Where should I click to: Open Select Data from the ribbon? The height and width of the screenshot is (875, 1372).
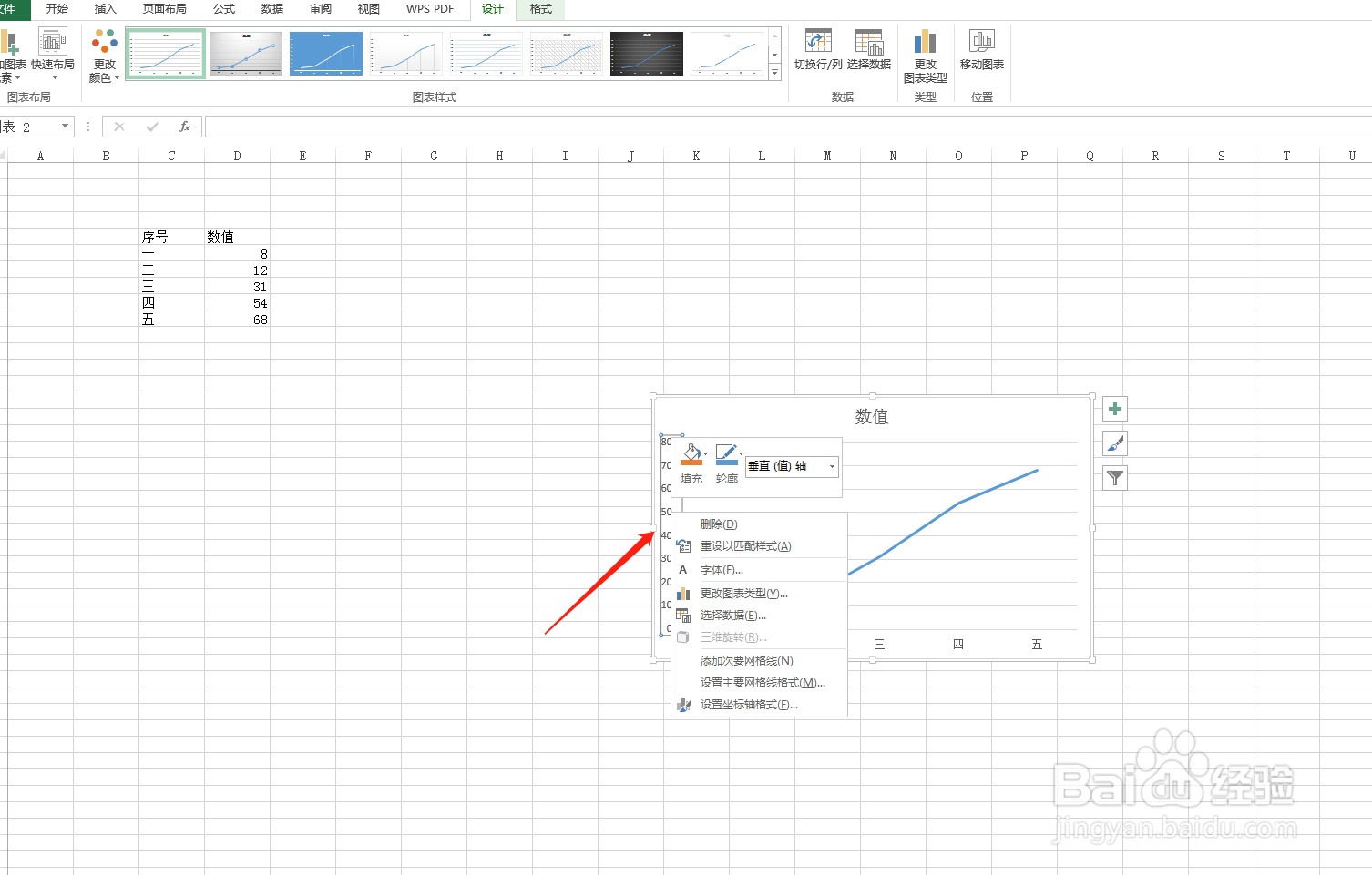(869, 49)
